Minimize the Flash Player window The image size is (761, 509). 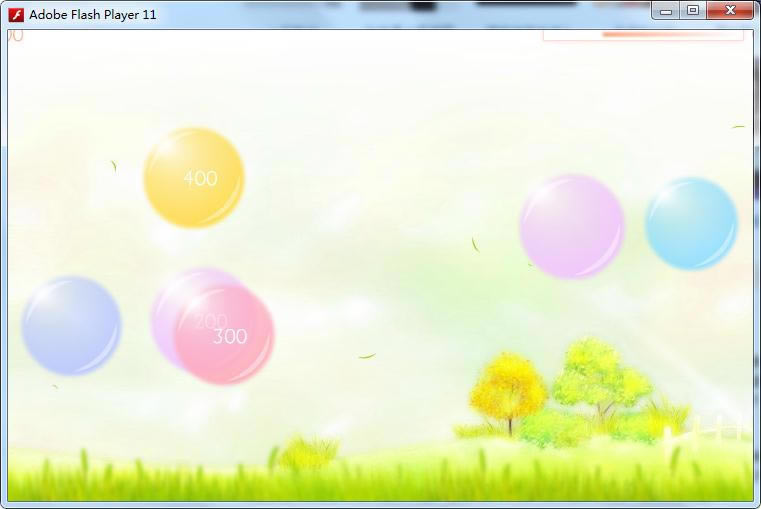click(x=666, y=11)
